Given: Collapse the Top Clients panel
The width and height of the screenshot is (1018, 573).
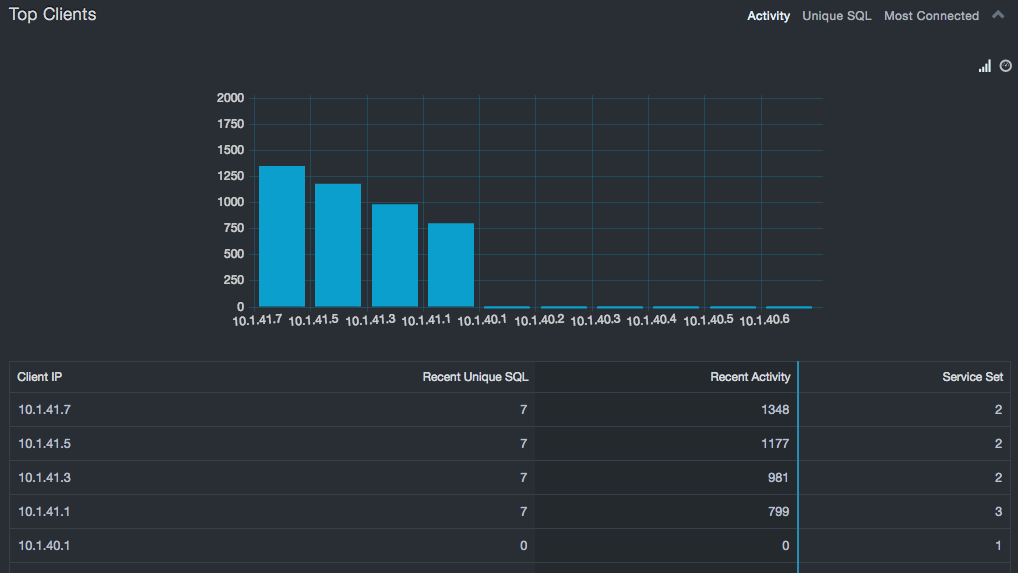Looking at the screenshot, I should pyautogui.click(x=998, y=15).
